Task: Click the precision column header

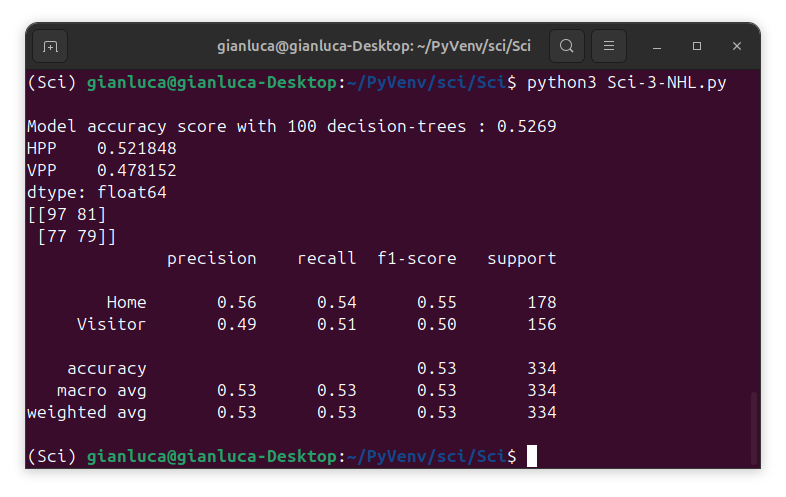Action: pyautogui.click(x=211, y=258)
